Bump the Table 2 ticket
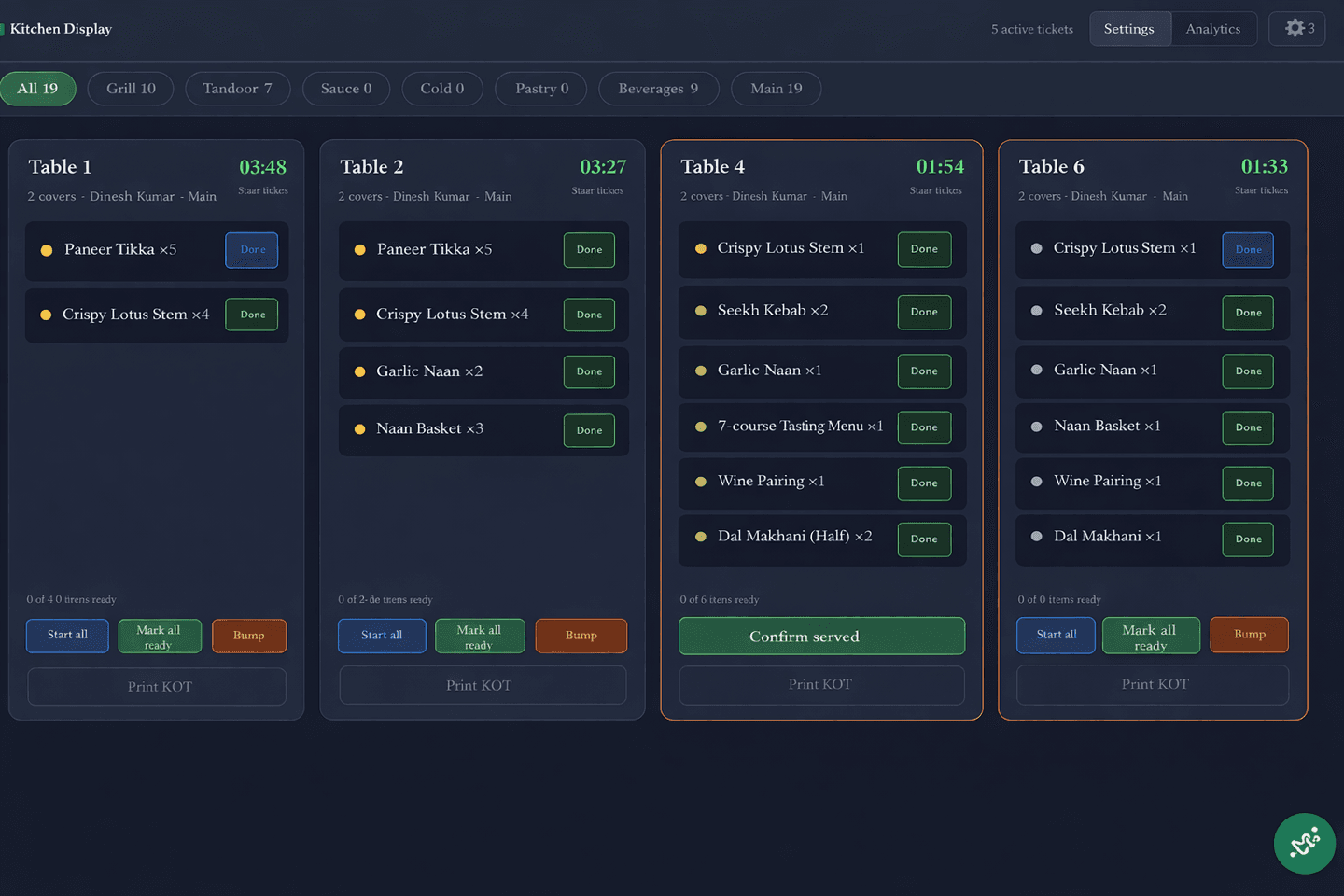 (x=581, y=636)
